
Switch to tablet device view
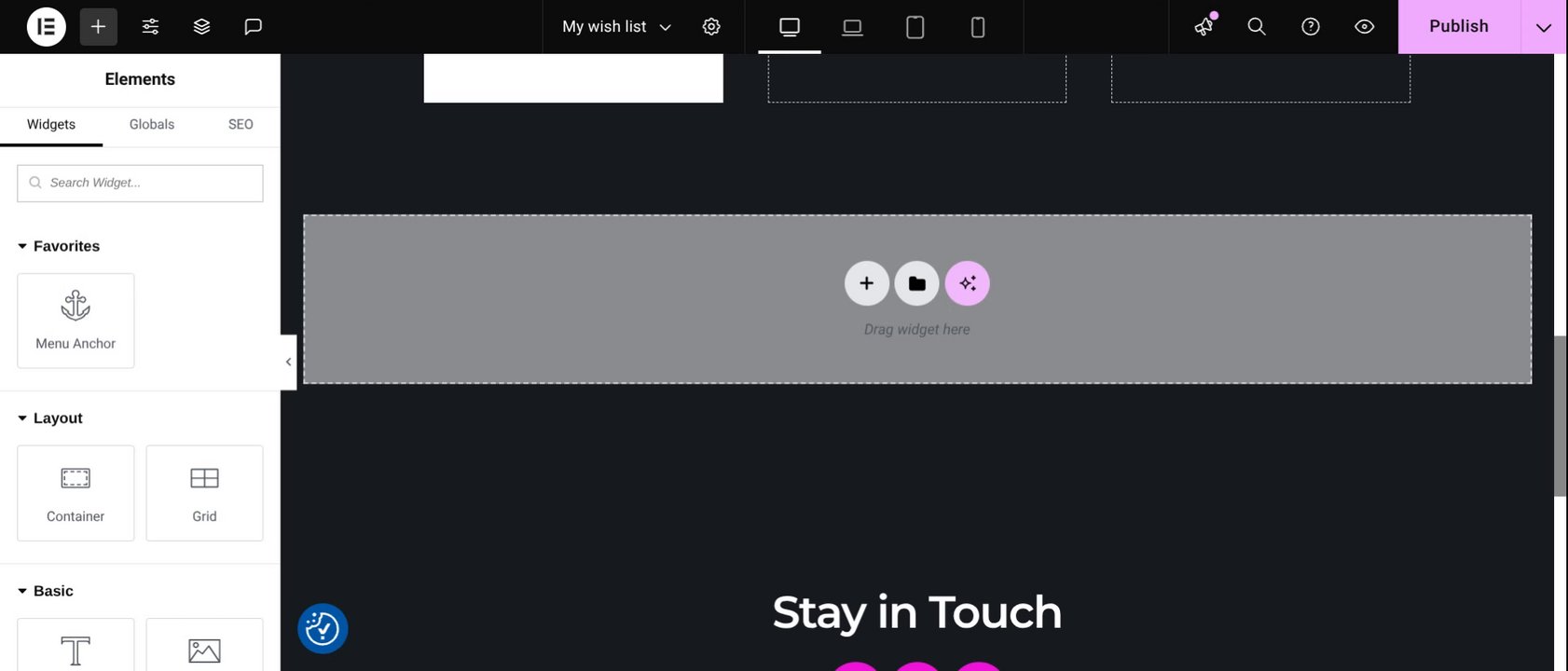click(915, 27)
